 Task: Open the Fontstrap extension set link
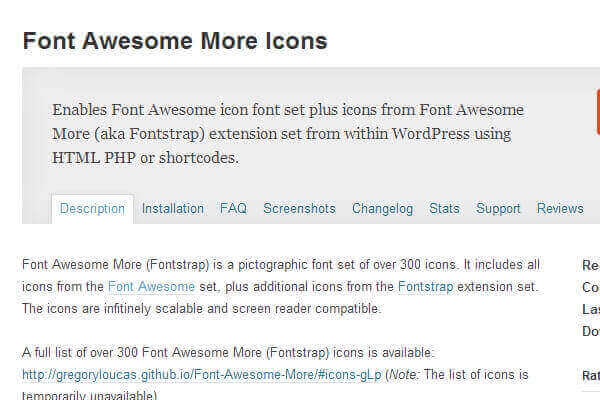click(425, 287)
